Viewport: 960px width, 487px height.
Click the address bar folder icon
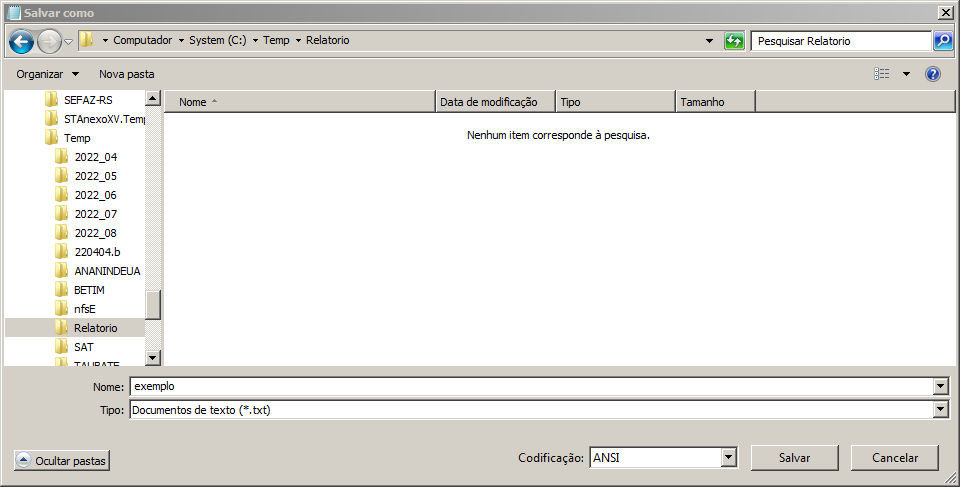click(88, 40)
